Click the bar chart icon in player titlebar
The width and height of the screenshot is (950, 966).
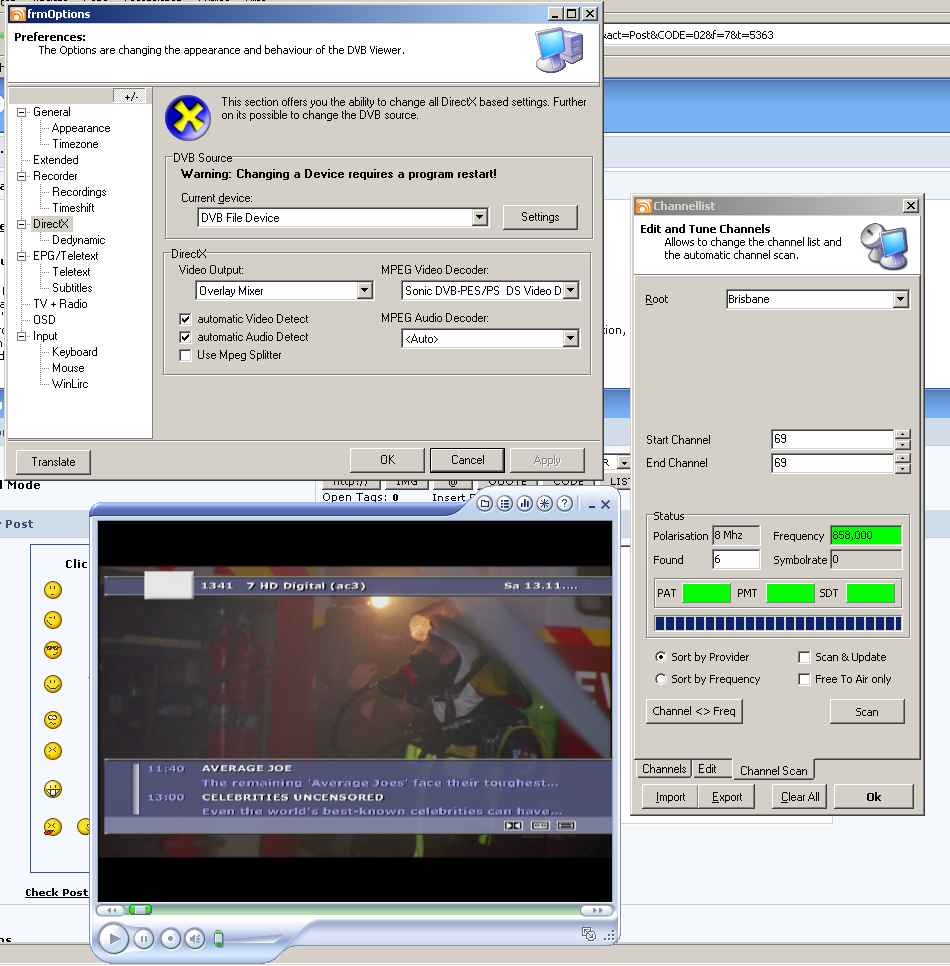525,504
